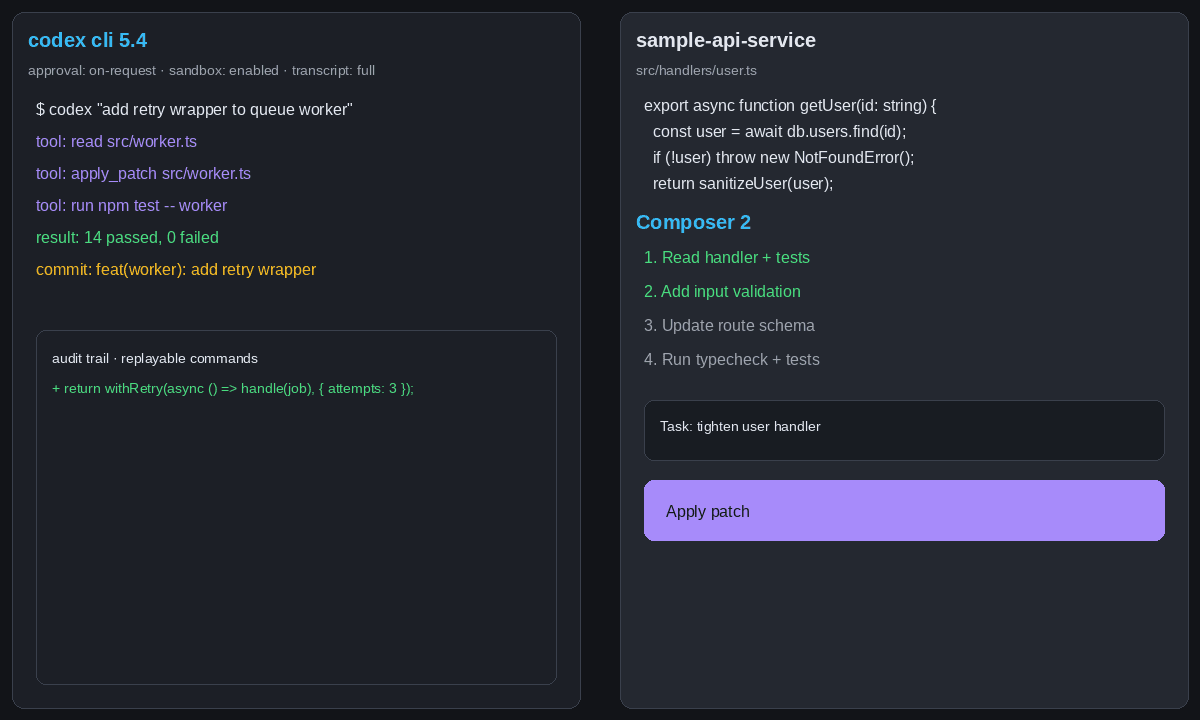Select the 'codex cli 5.4' heading

tap(88, 40)
